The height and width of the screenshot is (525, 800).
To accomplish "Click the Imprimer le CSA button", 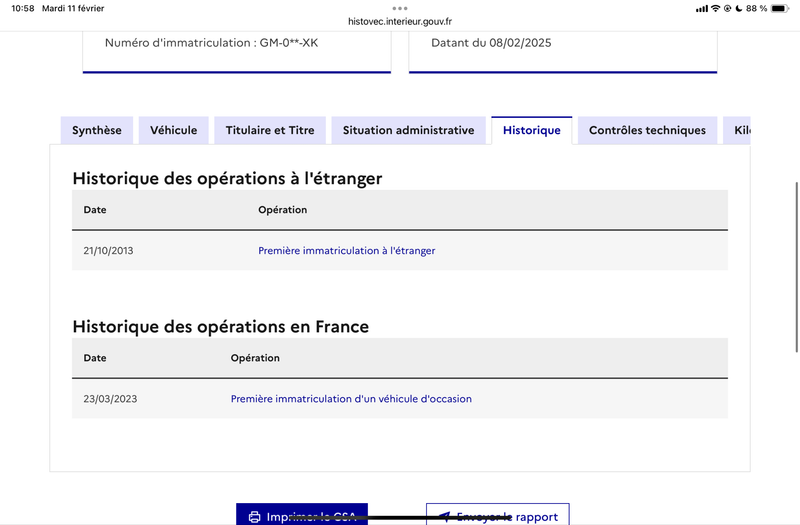I will tap(302, 514).
